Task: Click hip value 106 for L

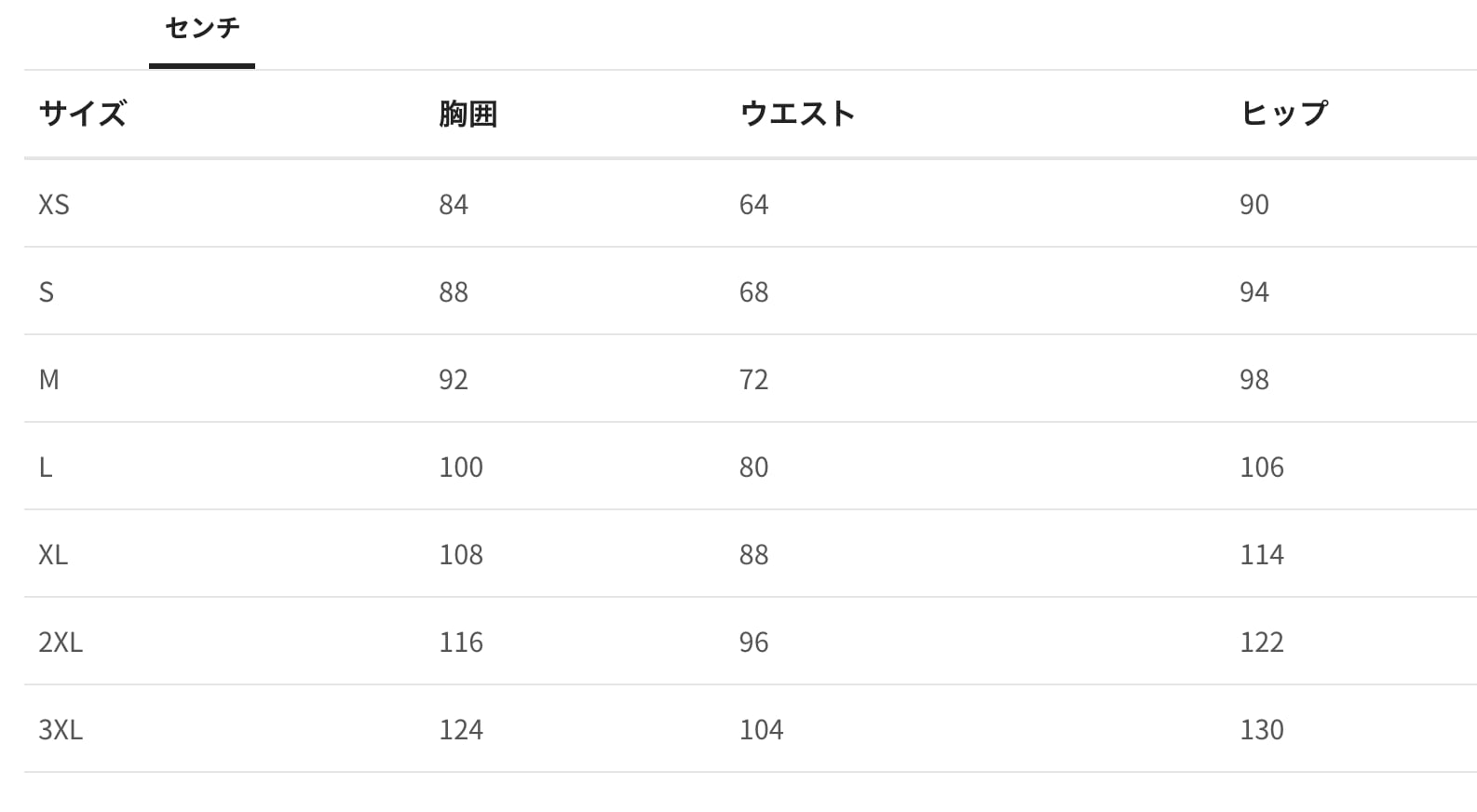Action: 1261,467
